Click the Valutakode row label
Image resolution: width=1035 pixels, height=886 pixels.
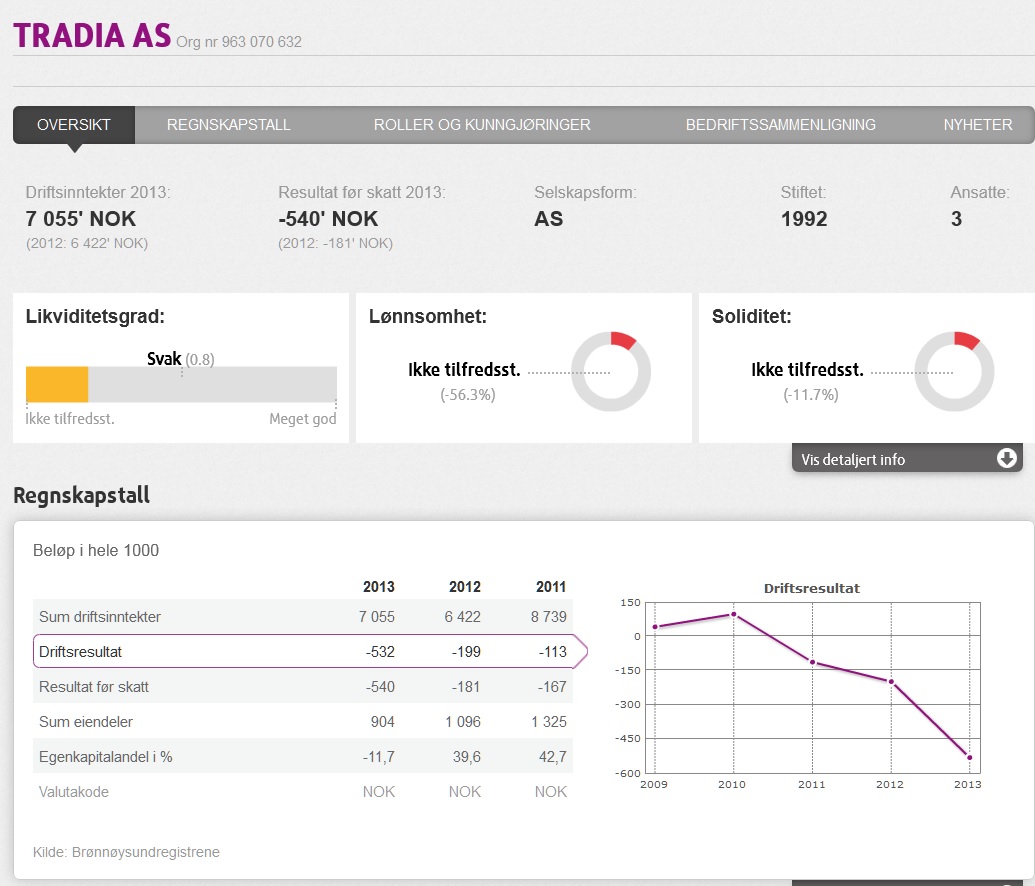[x=73, y=792]
